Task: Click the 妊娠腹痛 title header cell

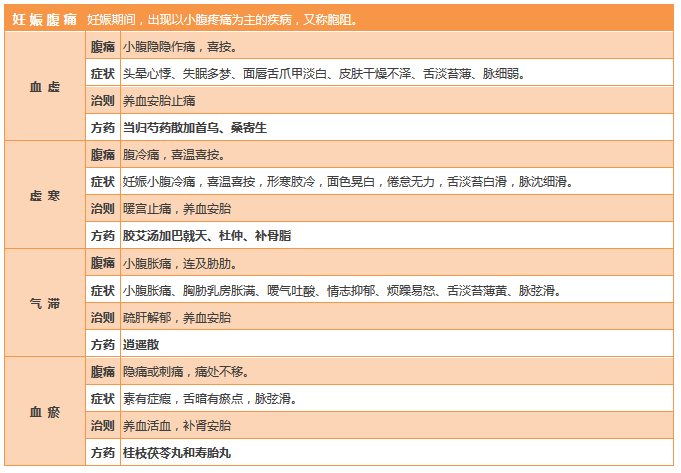Action: pyautogui.click(x=45, y=19)
